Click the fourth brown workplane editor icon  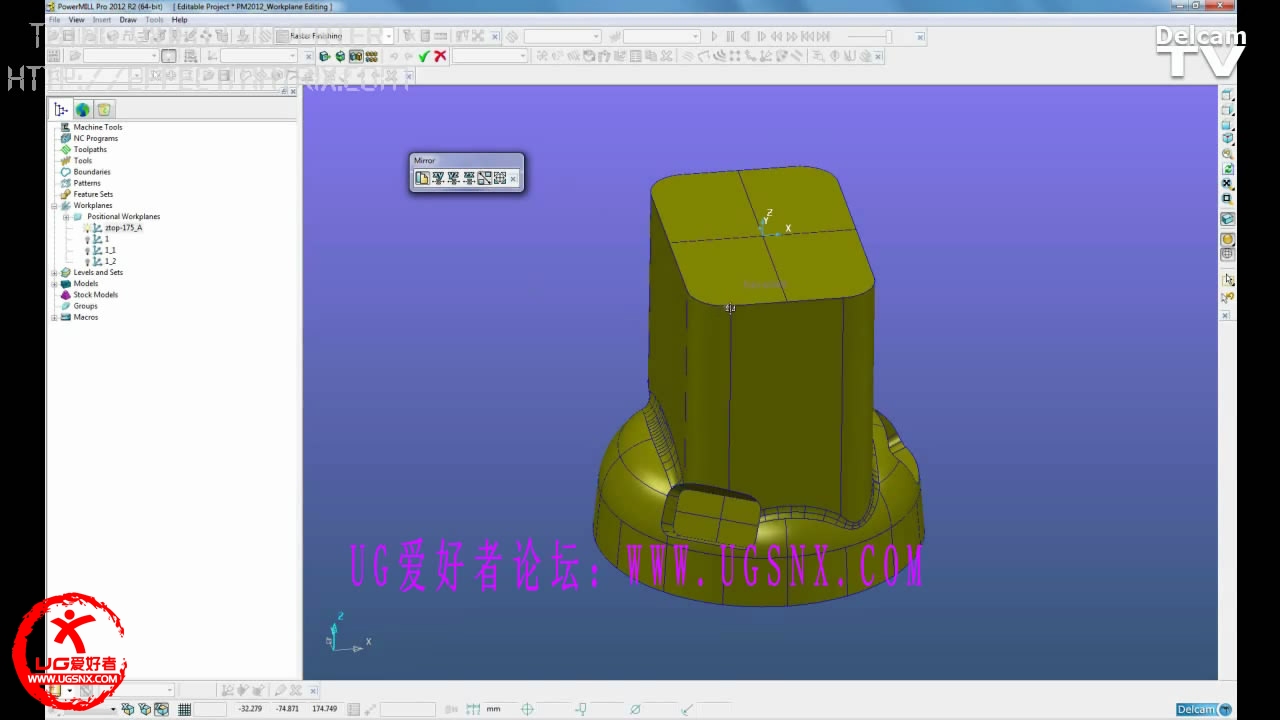[372, 56]
